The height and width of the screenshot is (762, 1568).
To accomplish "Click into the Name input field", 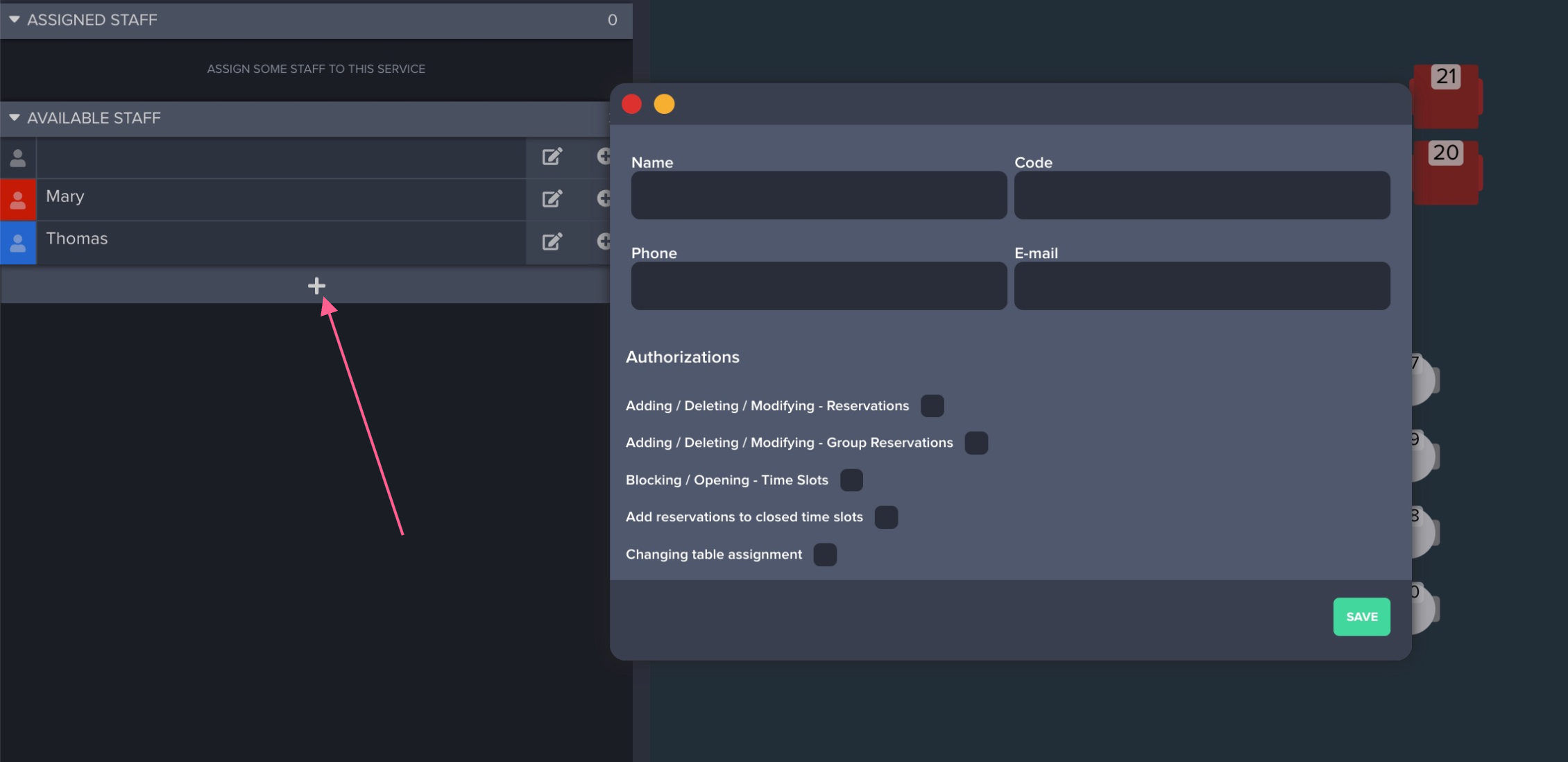I will (819, 196).
